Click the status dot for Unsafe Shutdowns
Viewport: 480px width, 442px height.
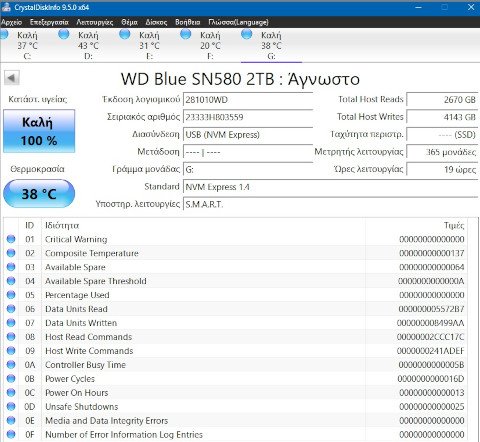point(11,407)
